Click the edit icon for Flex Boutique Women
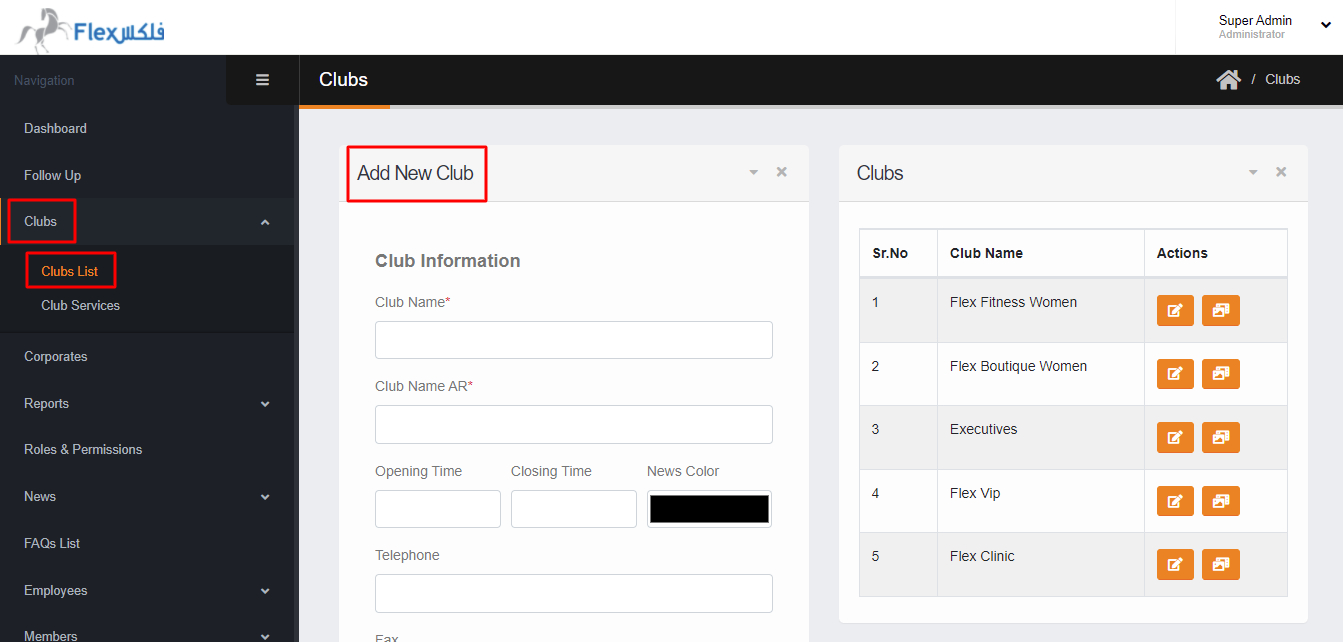Screen dimensions: 1343x642 [x=1175, y=373]
